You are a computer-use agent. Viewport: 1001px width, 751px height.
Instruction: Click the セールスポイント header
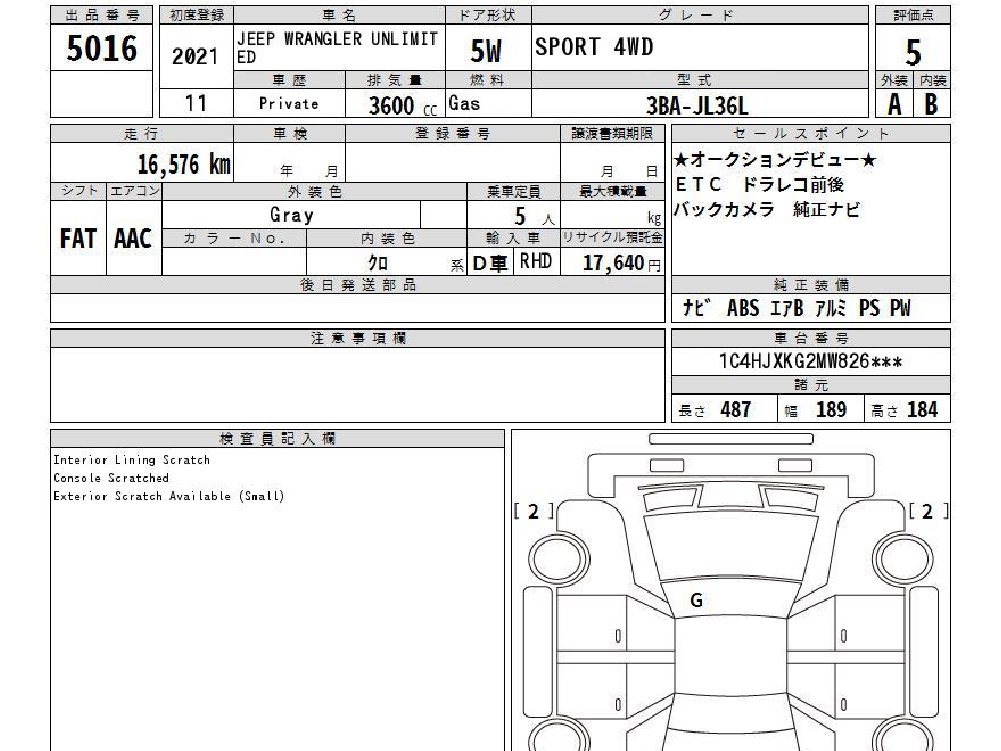811,133
